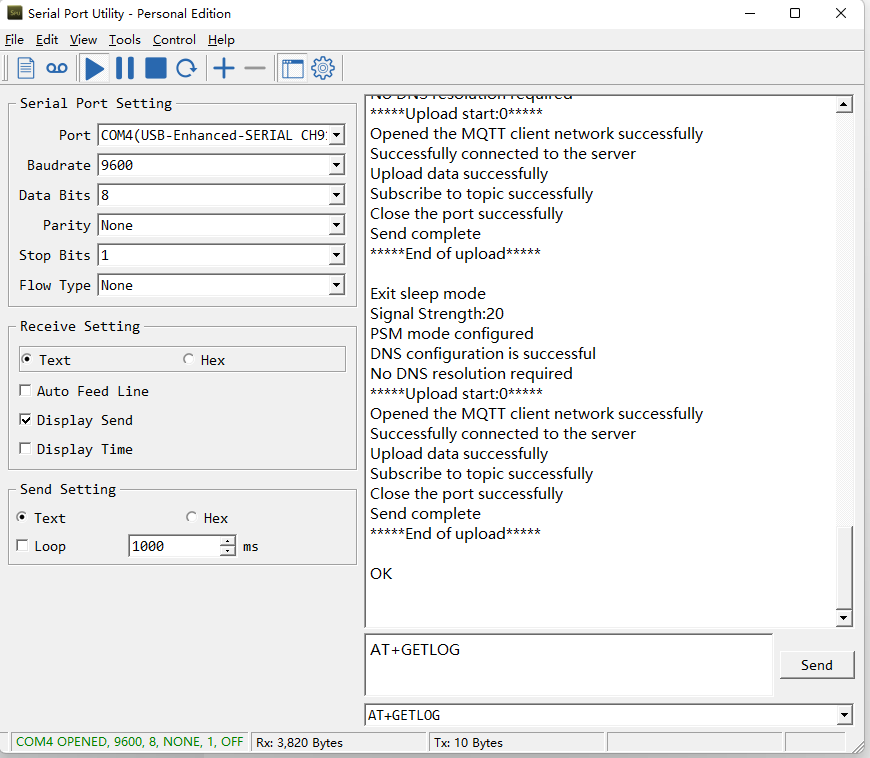Enable Auto Feed Line checkbox
This screenshot has width=870, height=758.
25,391
